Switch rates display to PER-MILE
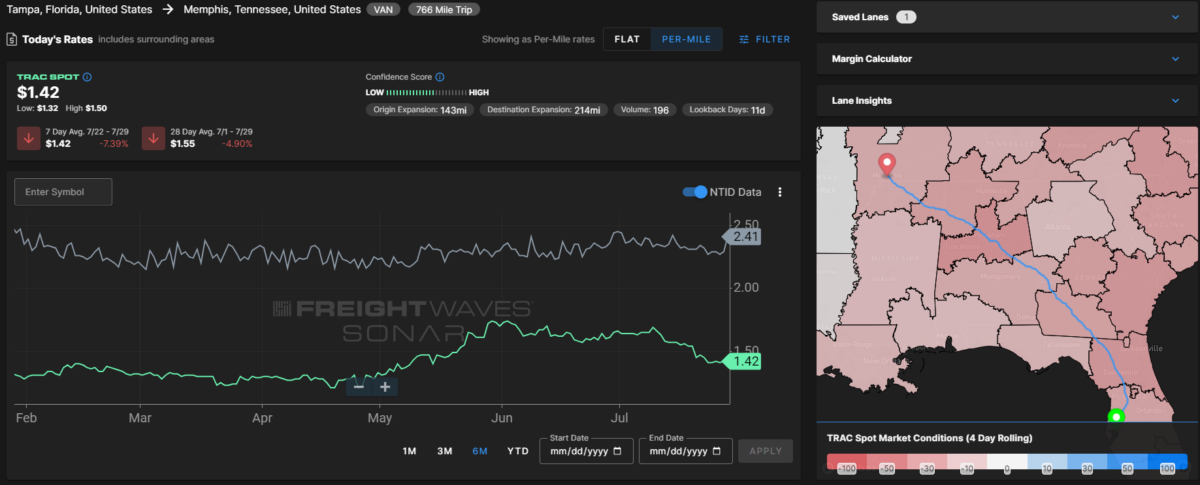The image size is (1200, 485). click(686, 39)
